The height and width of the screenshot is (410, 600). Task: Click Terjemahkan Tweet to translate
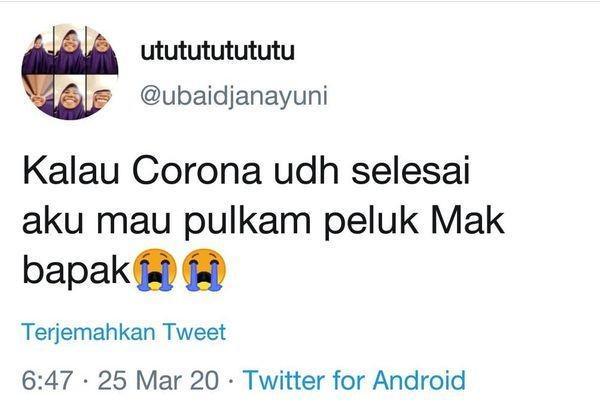tap(124, 332)
